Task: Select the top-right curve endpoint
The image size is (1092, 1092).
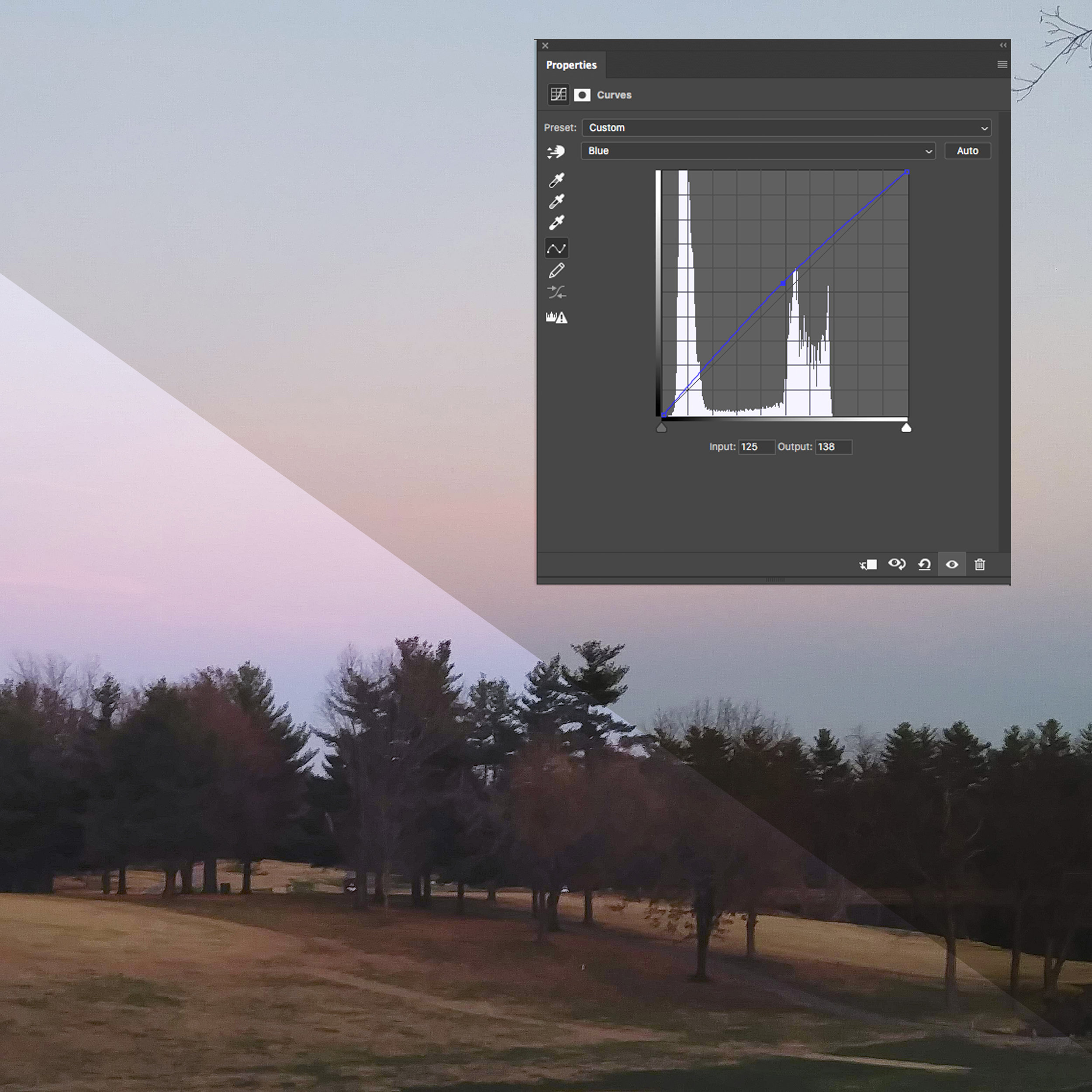Action: point(907,172)
